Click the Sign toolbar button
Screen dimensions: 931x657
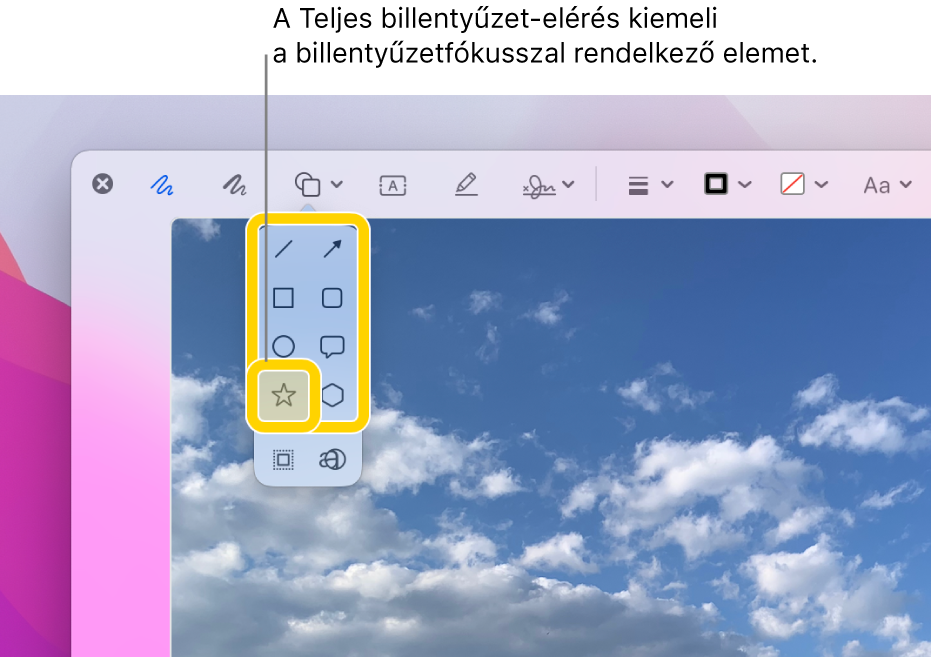coord(541,184)
